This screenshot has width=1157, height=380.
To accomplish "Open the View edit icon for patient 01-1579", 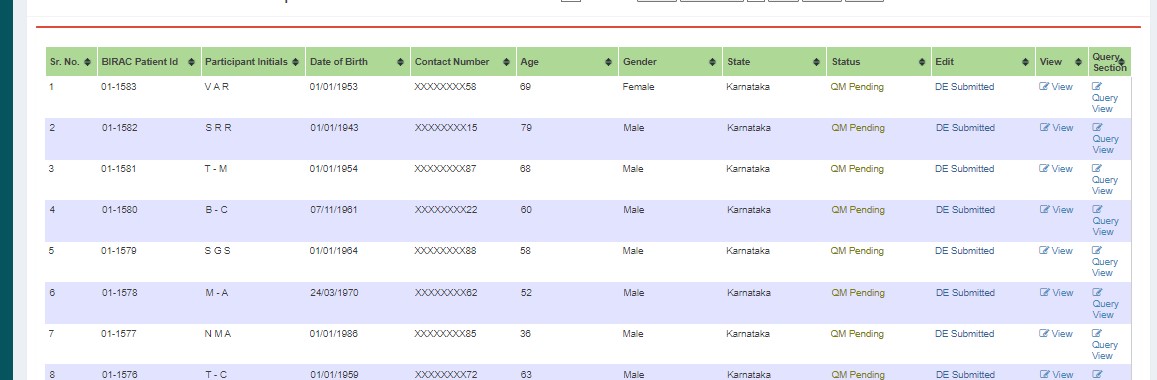I will 1044,251.
